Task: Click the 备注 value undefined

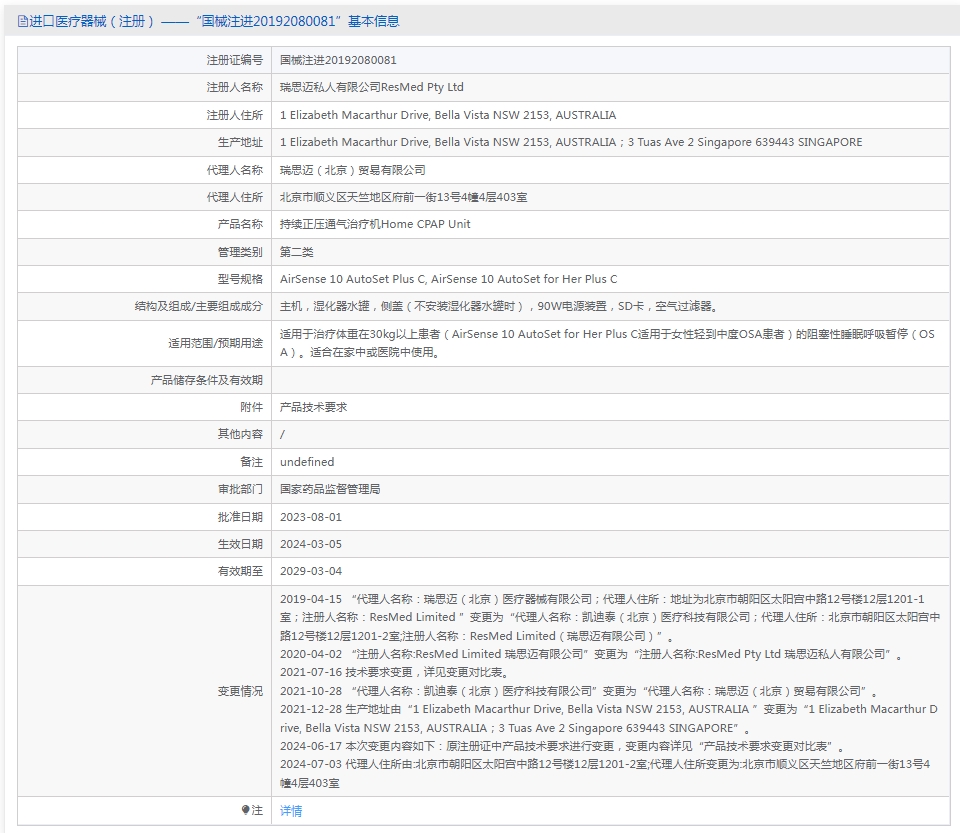Action: 307,462
